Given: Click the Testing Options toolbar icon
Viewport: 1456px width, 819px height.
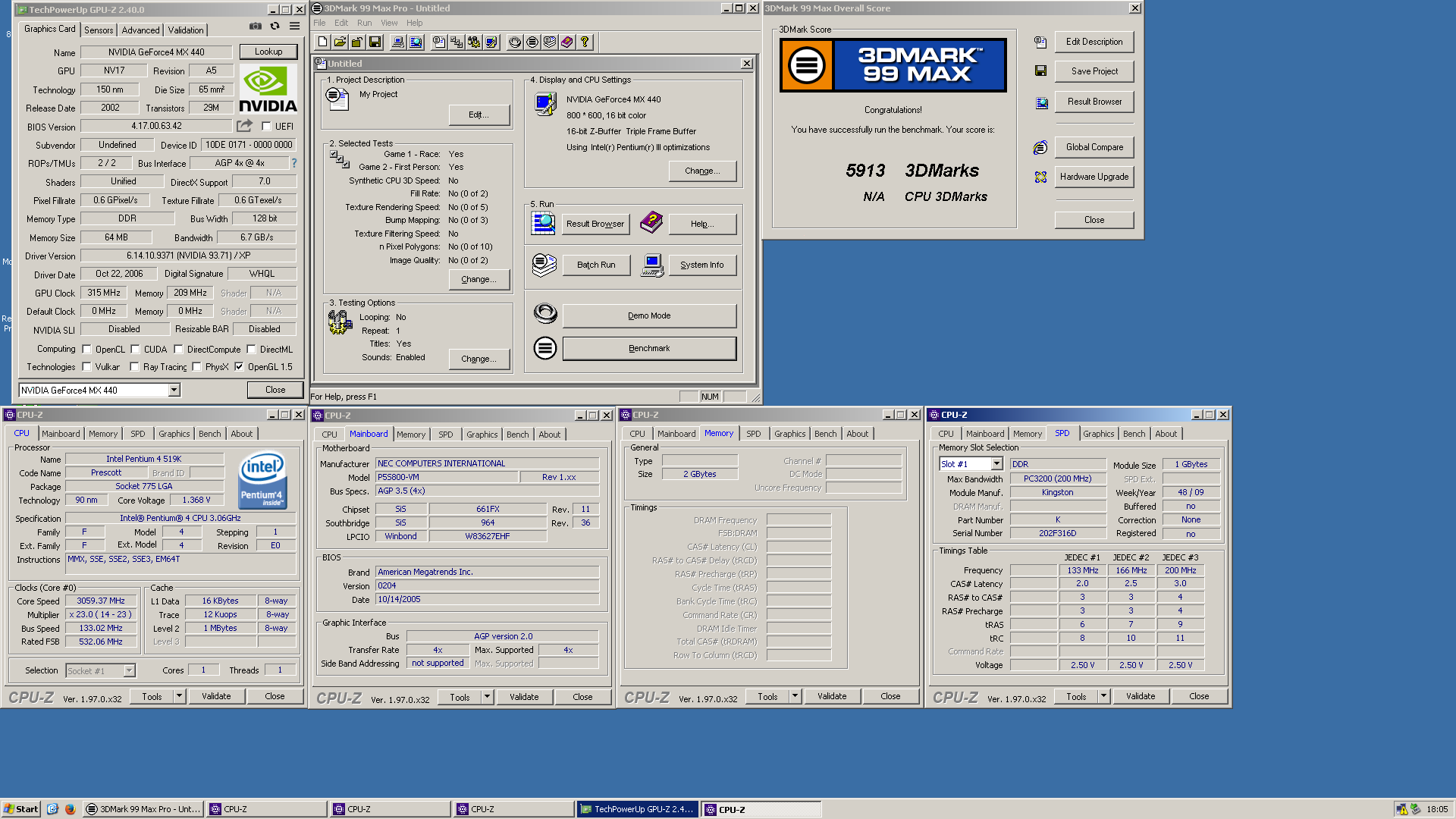Looking at the screenshot, I should (x=474, y=42).
